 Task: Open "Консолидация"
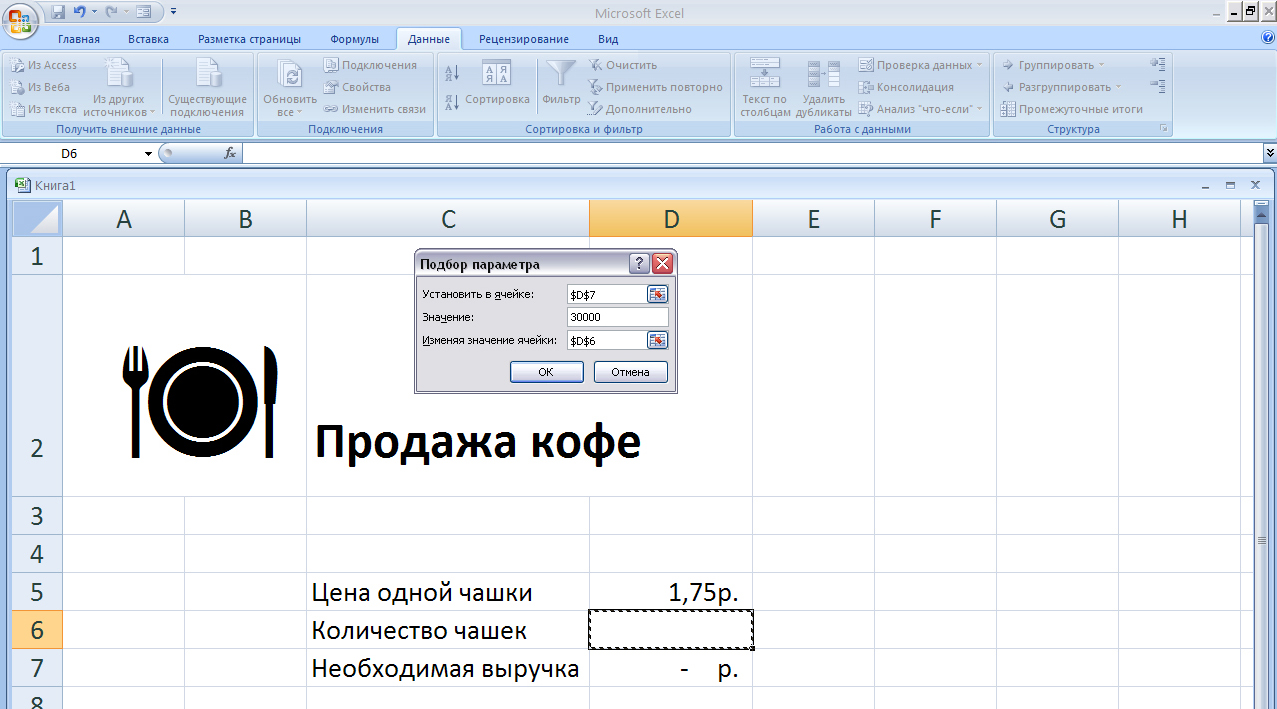pos(907,87)
